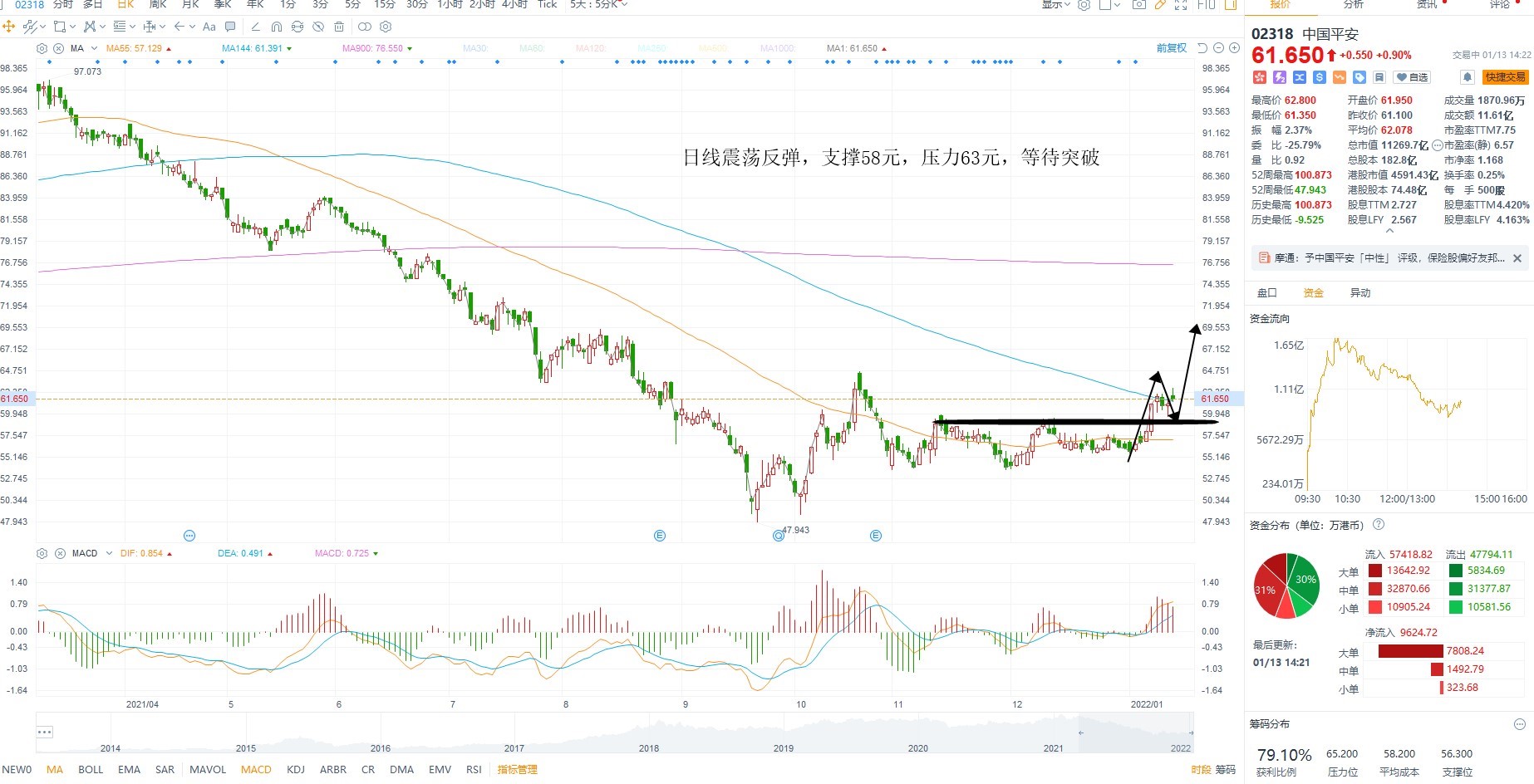Screen dimensions: 1534x784
Task: Click the 筹码 chip distribution button
Action: (1226, 770)
